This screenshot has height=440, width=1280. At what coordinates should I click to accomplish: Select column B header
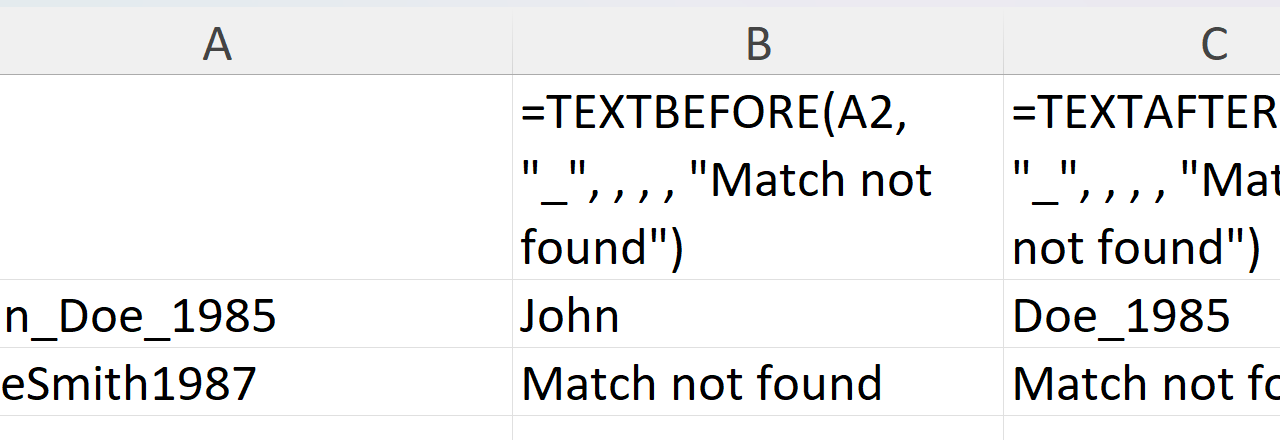tap(758, 44)
